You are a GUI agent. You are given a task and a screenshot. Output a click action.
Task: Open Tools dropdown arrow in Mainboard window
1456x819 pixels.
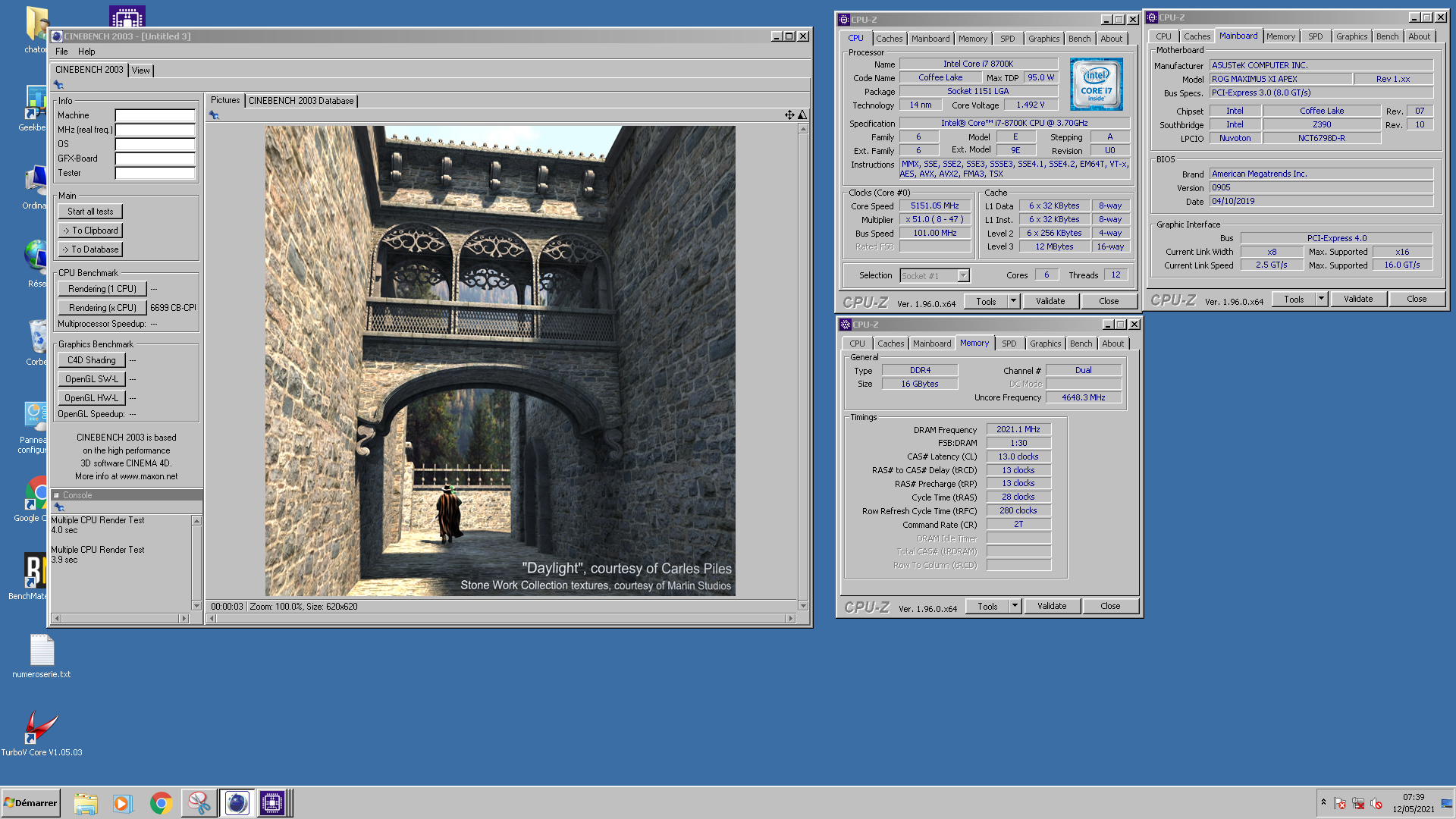[x=1321, y=299]
